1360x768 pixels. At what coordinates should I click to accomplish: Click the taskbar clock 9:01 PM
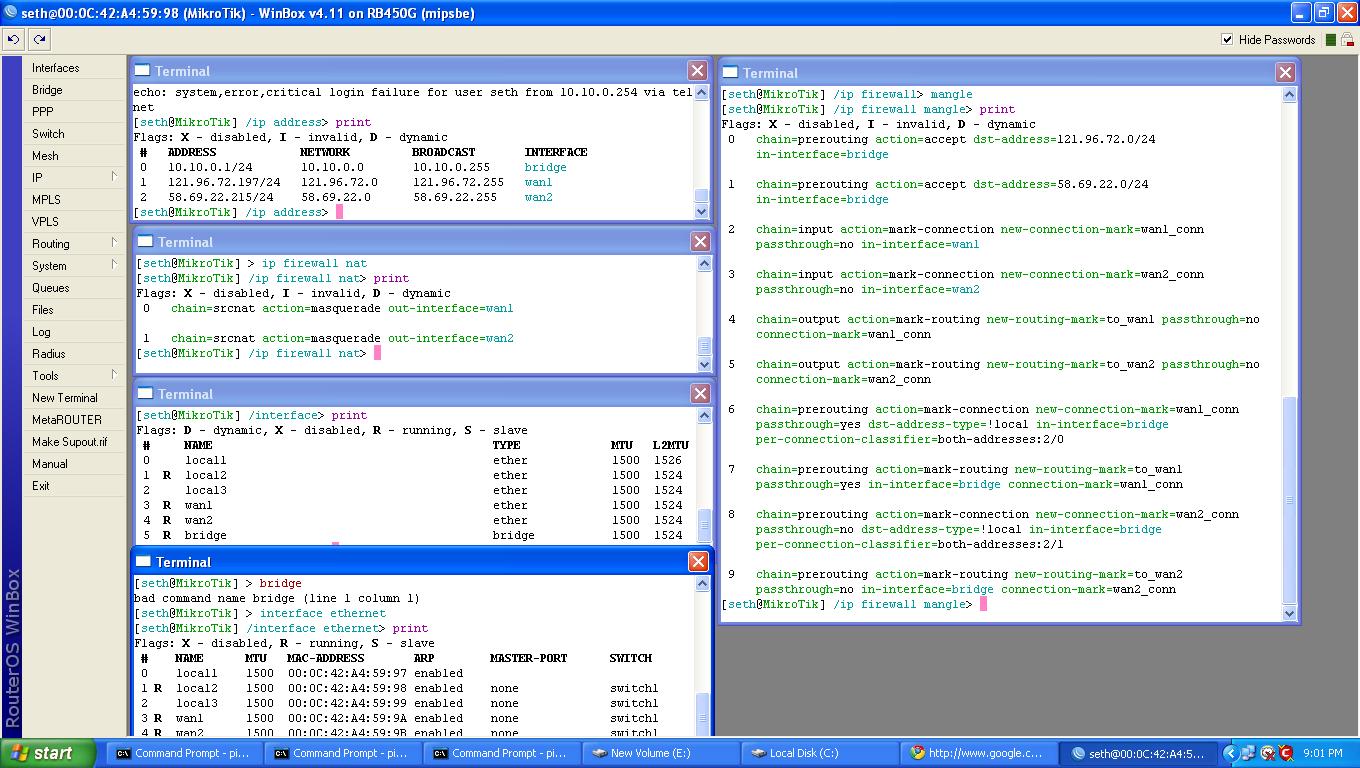tap(1323, 753)
